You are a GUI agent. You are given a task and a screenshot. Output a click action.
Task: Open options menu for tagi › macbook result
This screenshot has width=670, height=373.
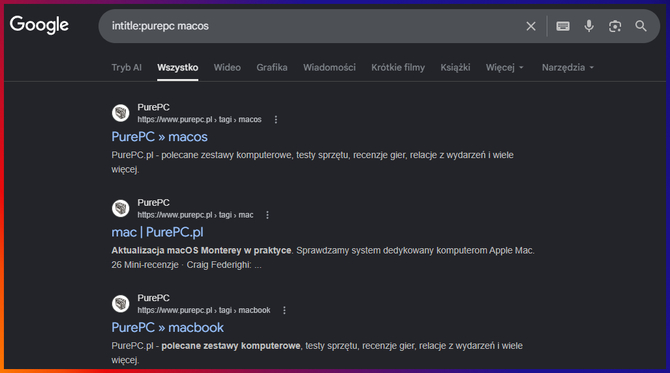point(285,310)
